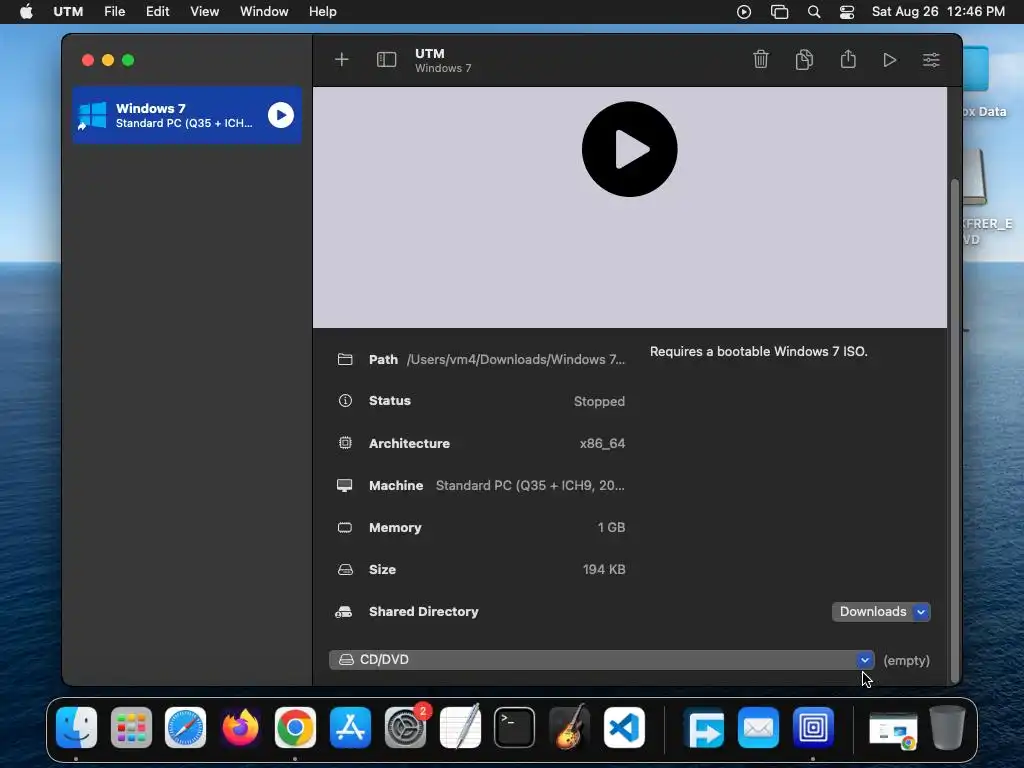Click the Standard PC machine value
This screenshot has height=768, width=1024.
coord(530,485)
